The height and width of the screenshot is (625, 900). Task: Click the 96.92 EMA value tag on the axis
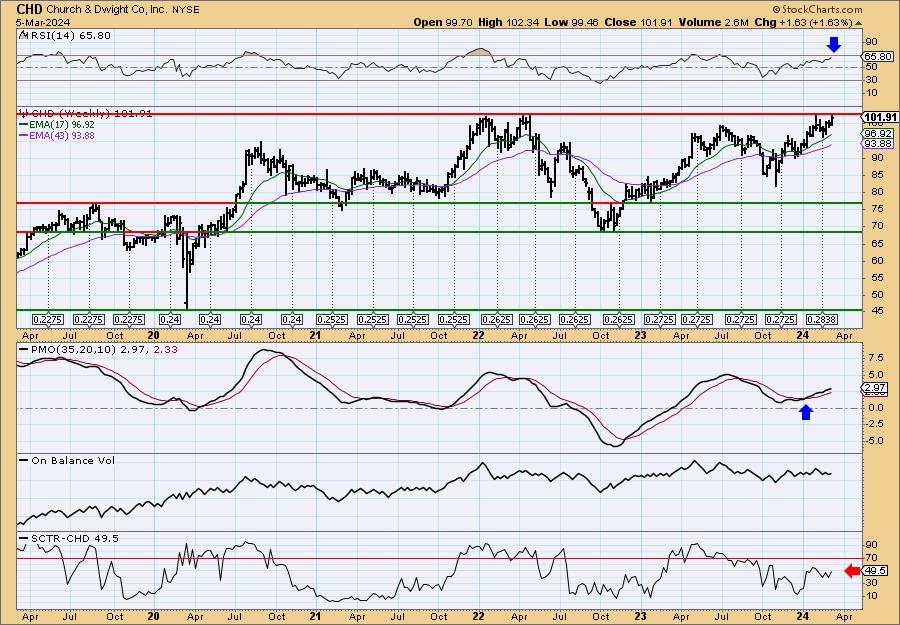tap(878, 133)
